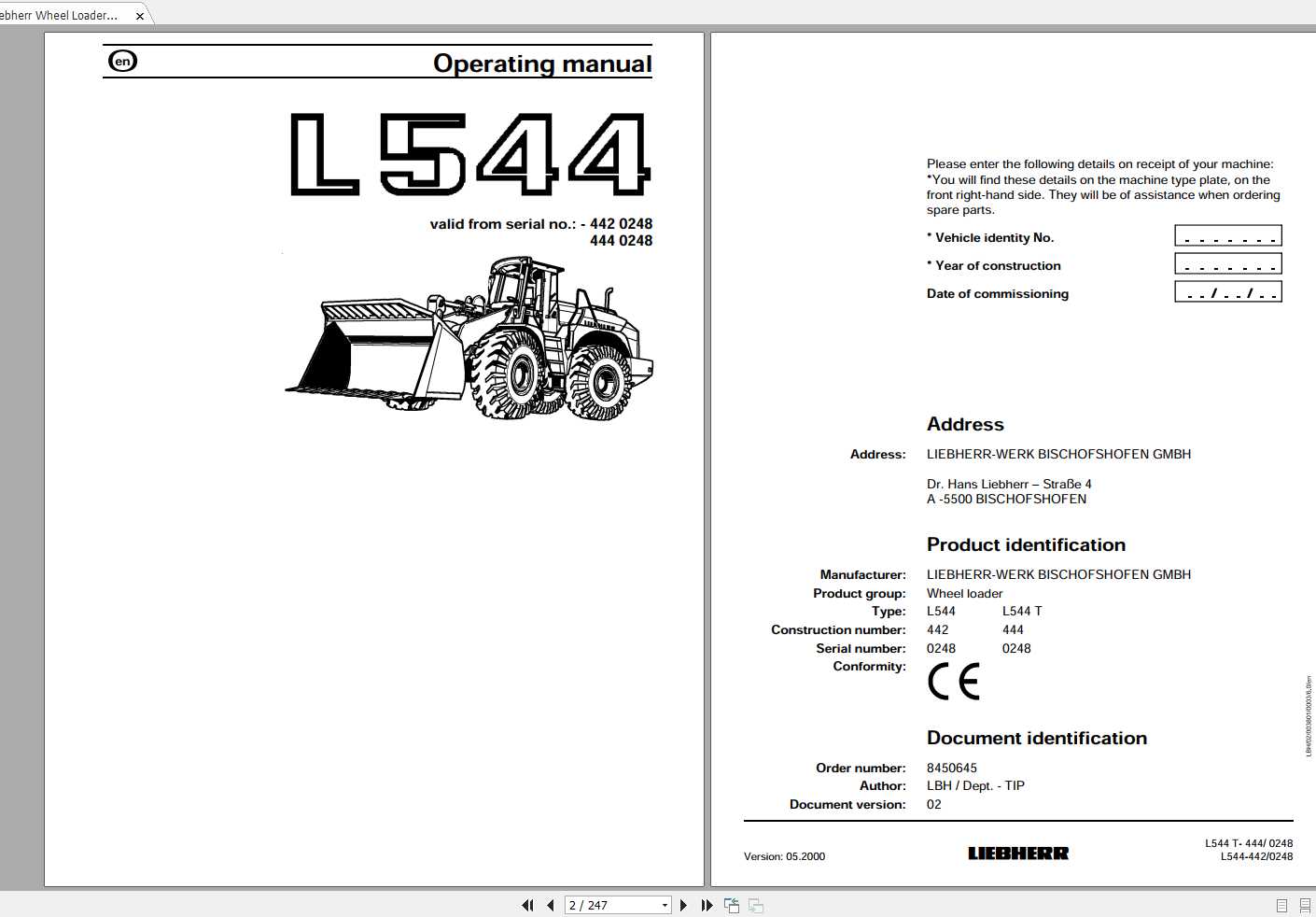This screenshot has width=1316, height=917.
Task: Select the previous view icon
Action: pyautogui.click(x=731, y=905)
